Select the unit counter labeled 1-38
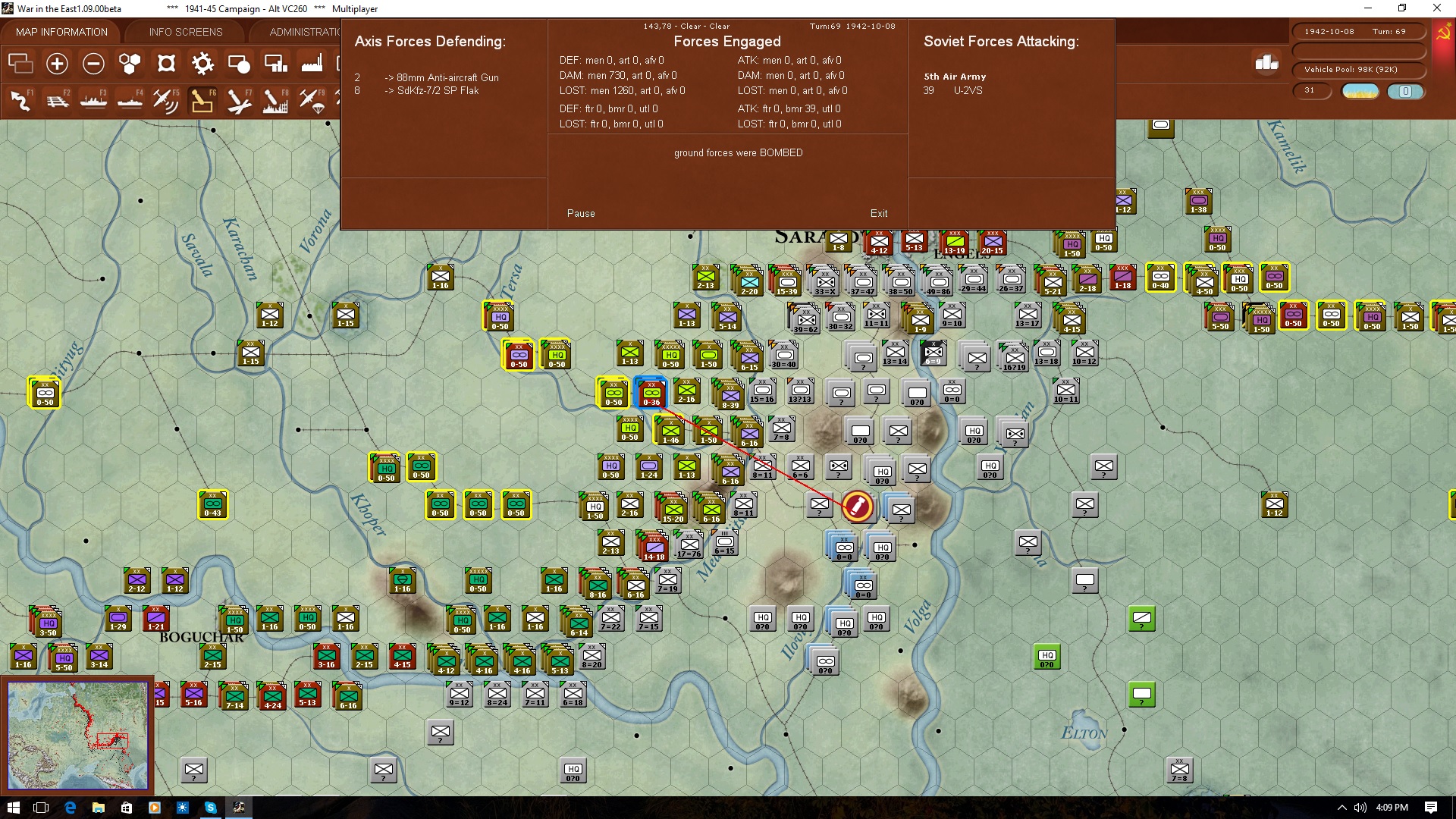Image resolution: width=1456 pixels, height=819 pixels. (1198, 201)
